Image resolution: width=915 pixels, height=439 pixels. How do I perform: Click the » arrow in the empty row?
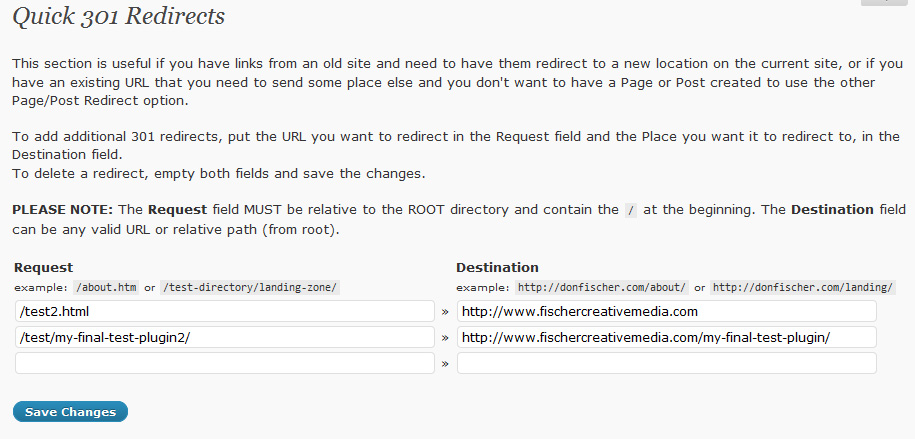(445, 364)
